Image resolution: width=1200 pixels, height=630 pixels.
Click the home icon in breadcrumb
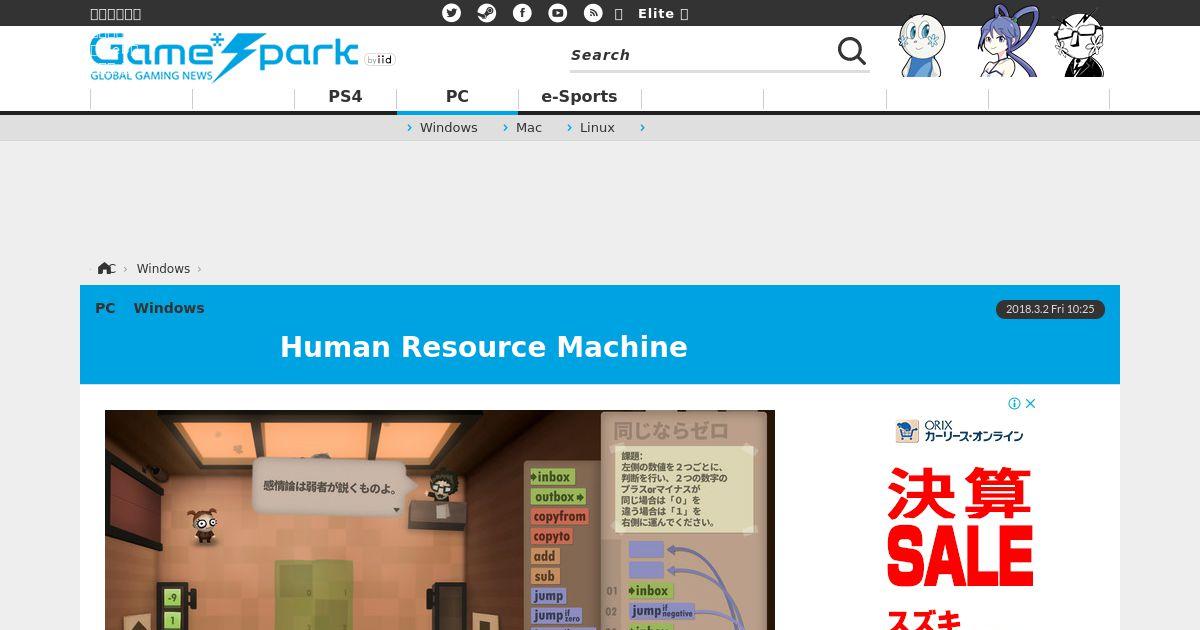pos(105,268)
